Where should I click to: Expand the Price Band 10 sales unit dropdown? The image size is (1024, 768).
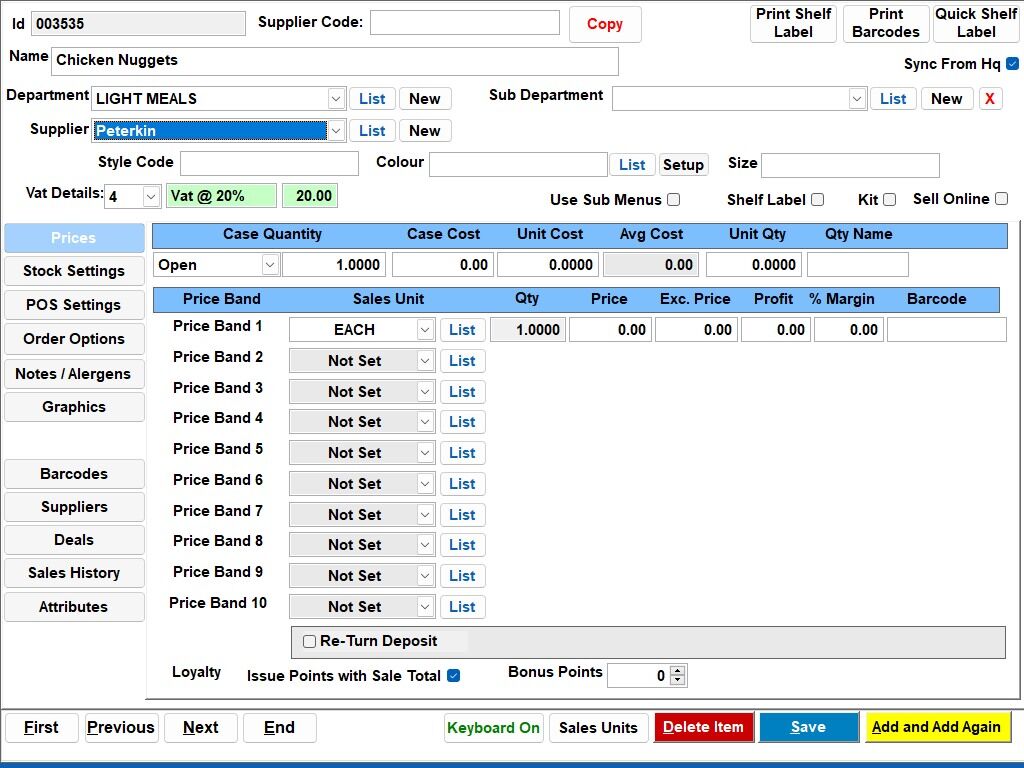click(424, 607)
